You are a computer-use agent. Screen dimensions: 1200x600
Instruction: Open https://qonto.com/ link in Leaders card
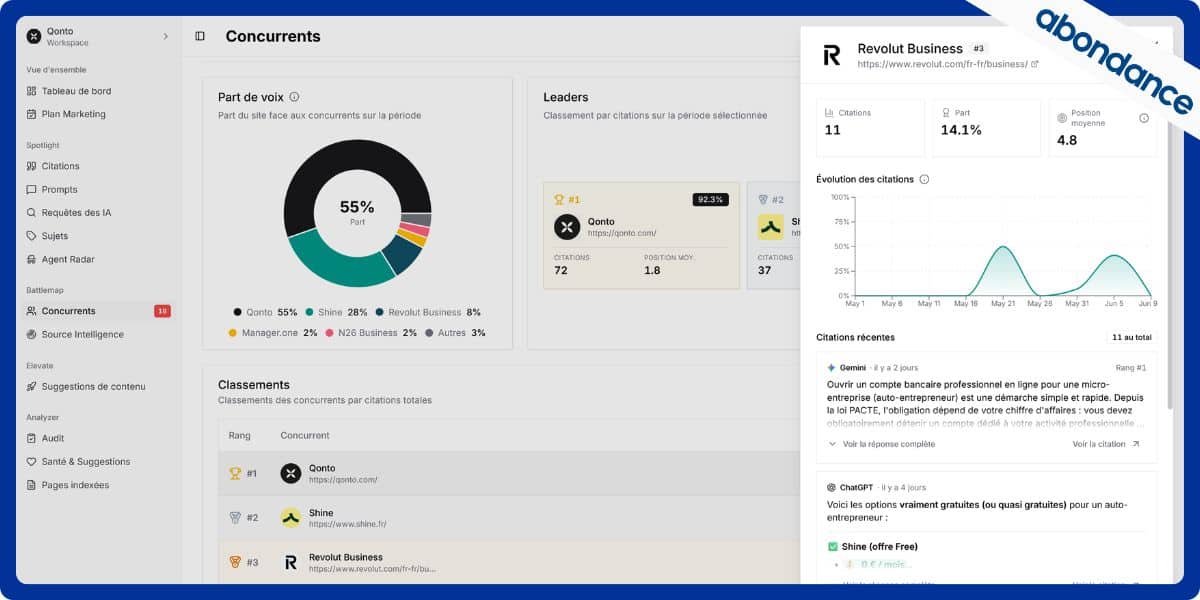click(622, 233)
